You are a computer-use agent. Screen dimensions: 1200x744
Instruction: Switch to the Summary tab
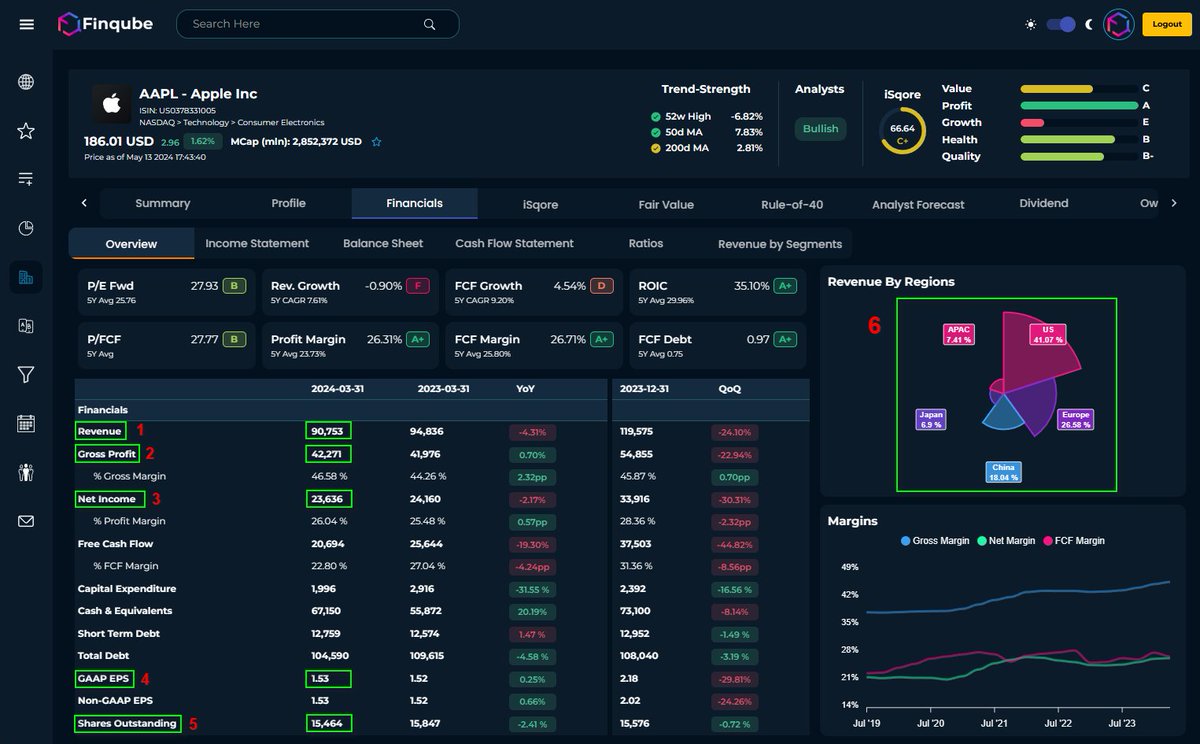(162, 203)
